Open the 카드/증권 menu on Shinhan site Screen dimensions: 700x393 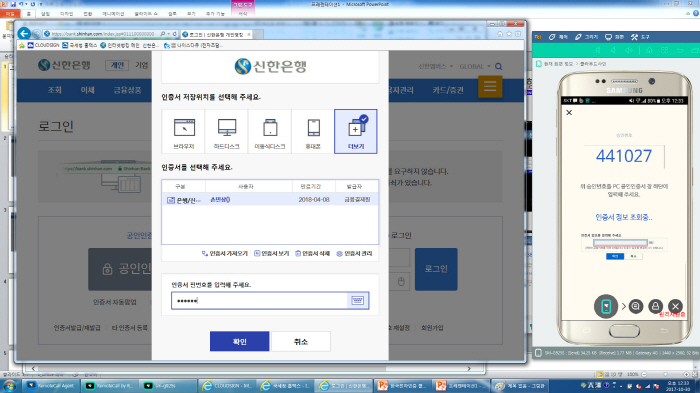448,90
